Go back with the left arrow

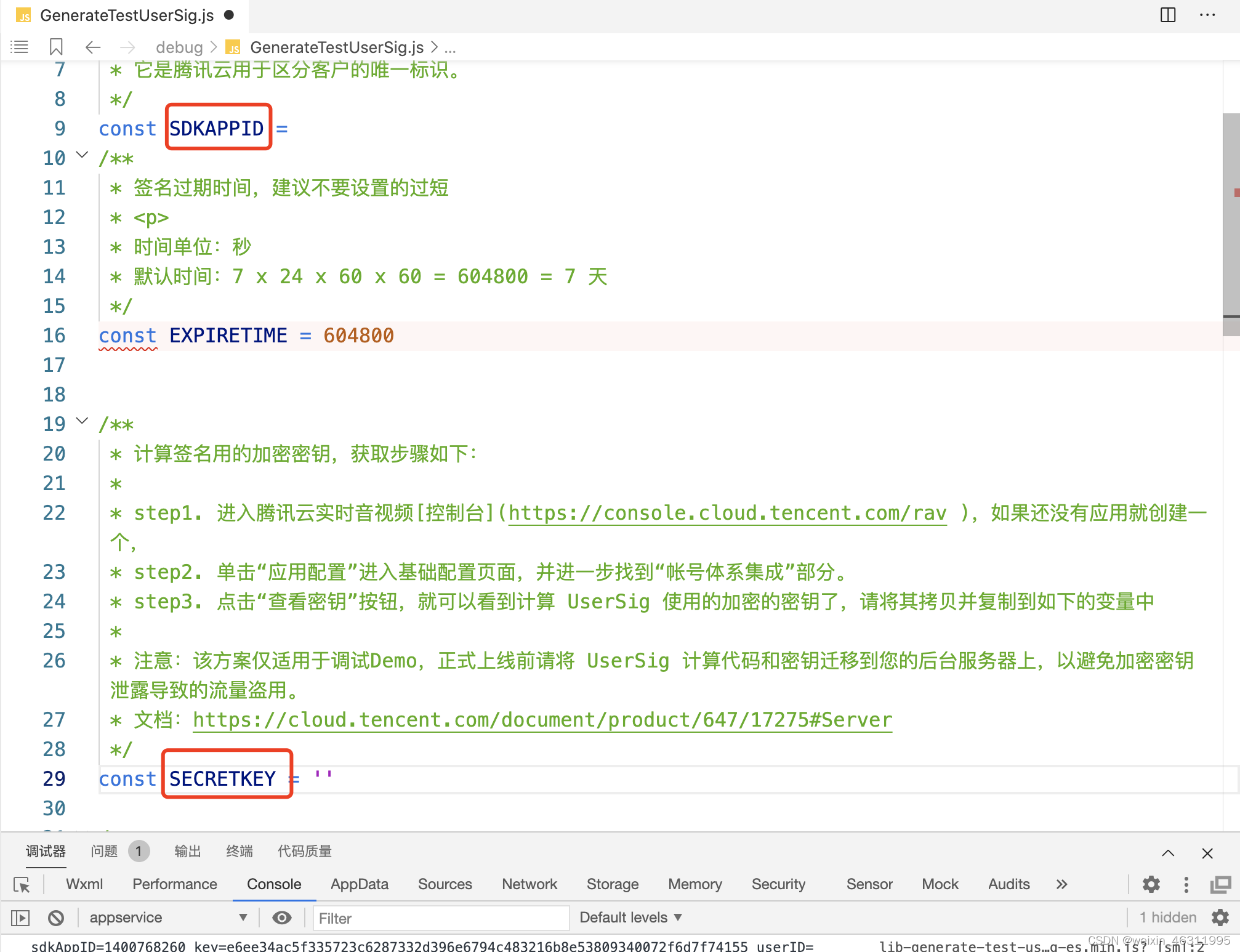click(93, 47)
